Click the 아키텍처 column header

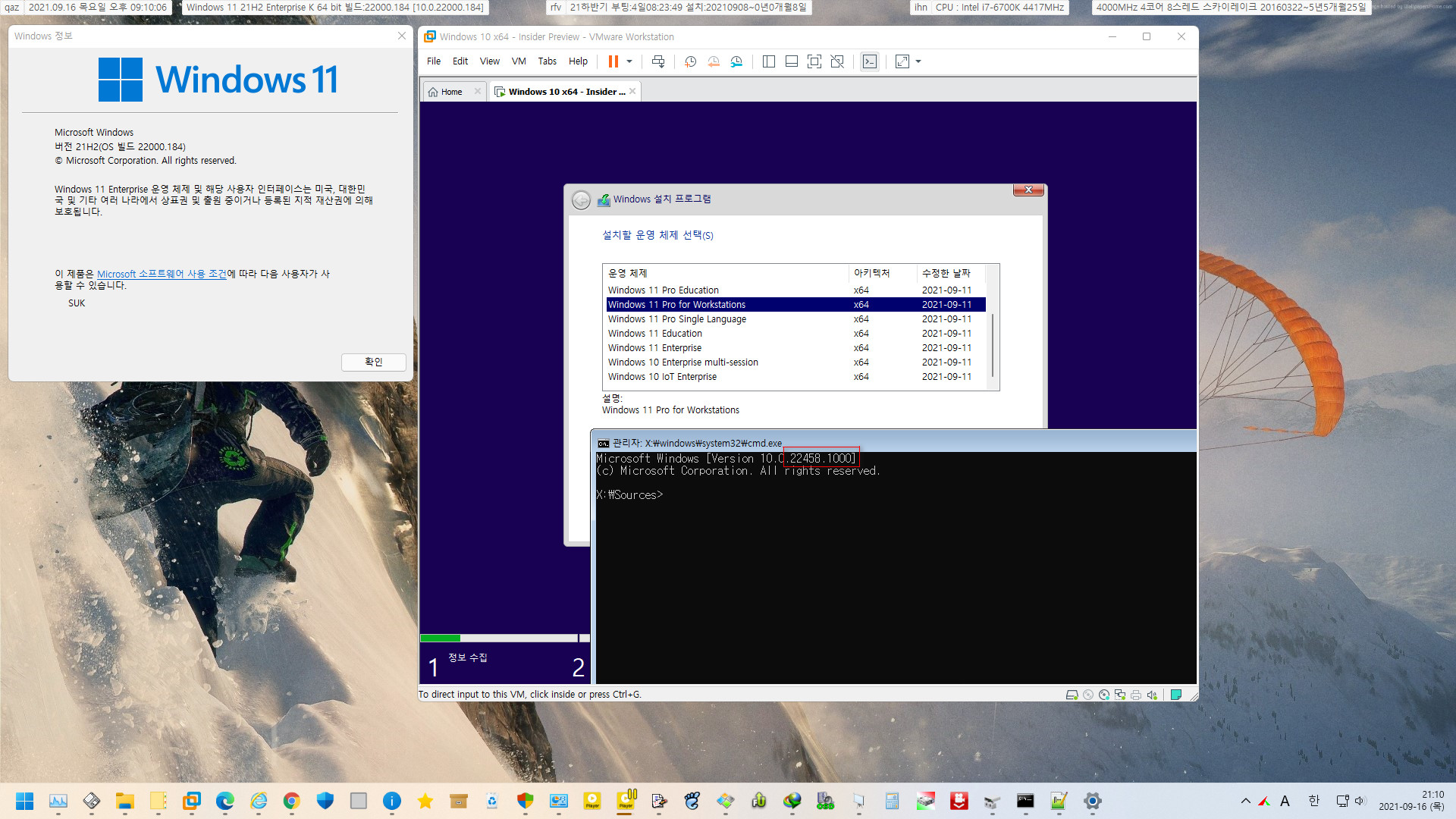click(x=883, y=273)
